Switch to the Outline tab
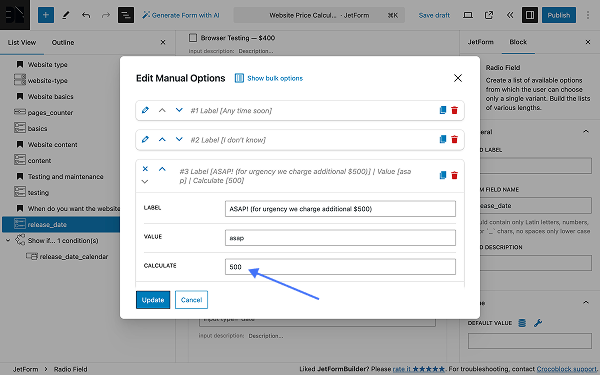Image resolution: width=600 pixels, height=375 pixels. [x=63, y=42]
